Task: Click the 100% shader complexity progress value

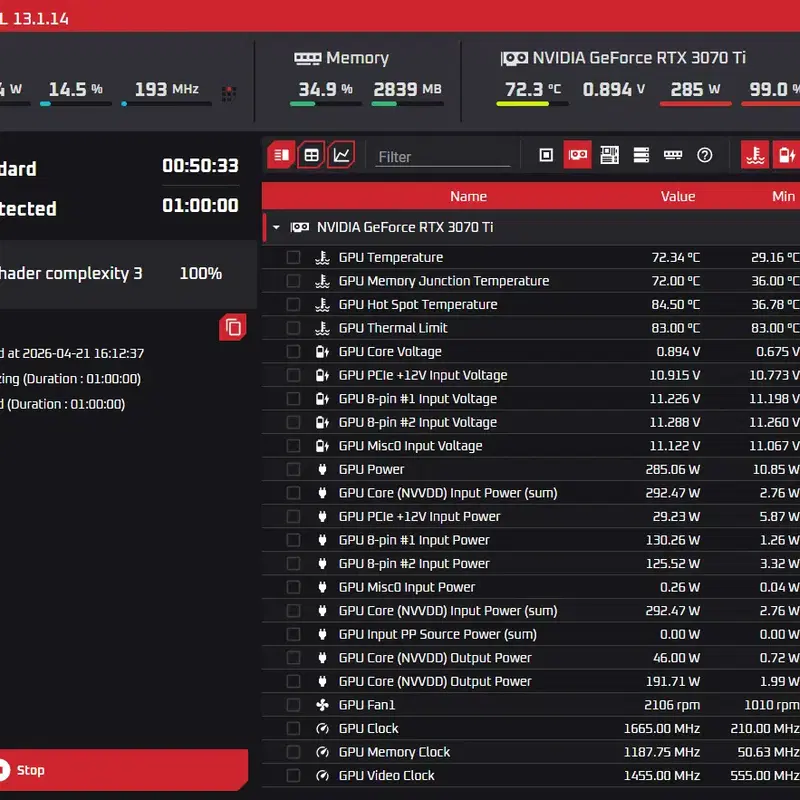Action: (201, 273)
